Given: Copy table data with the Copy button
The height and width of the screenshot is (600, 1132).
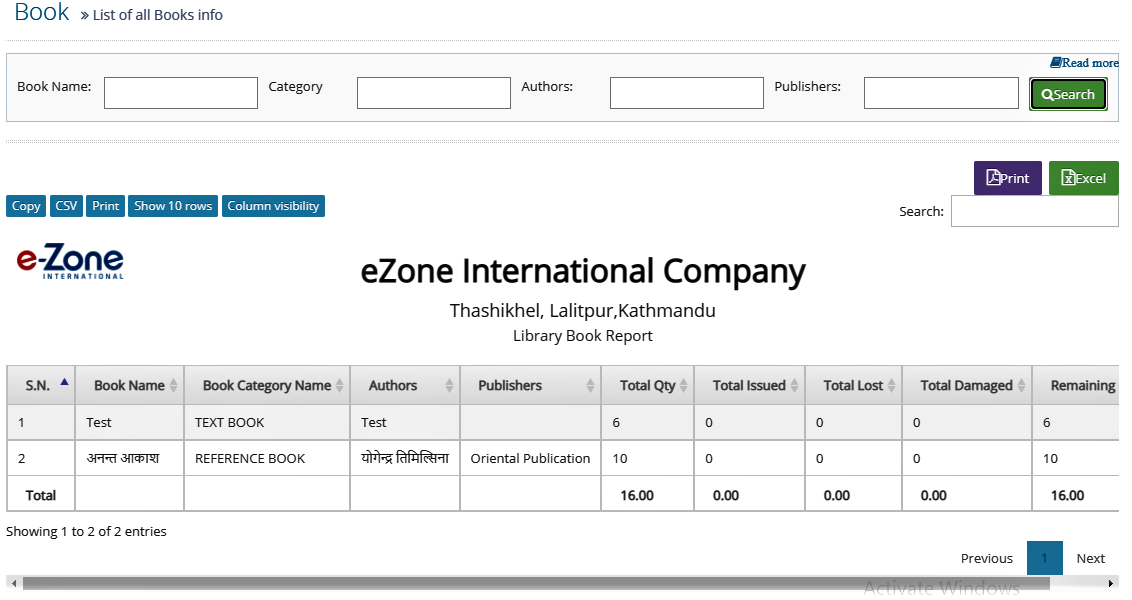Looking at the screenshot, I should pos(26,206).
